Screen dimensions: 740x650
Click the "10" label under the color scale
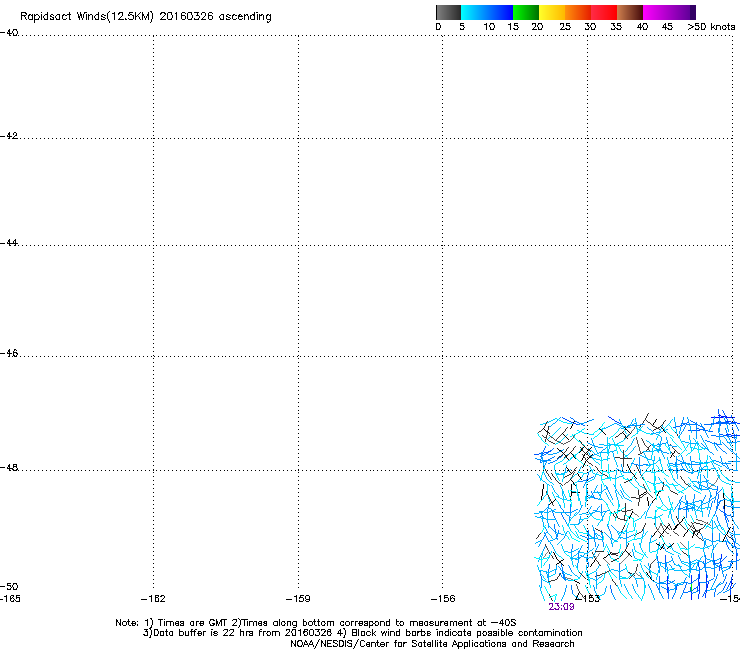[x=489, y=27]
